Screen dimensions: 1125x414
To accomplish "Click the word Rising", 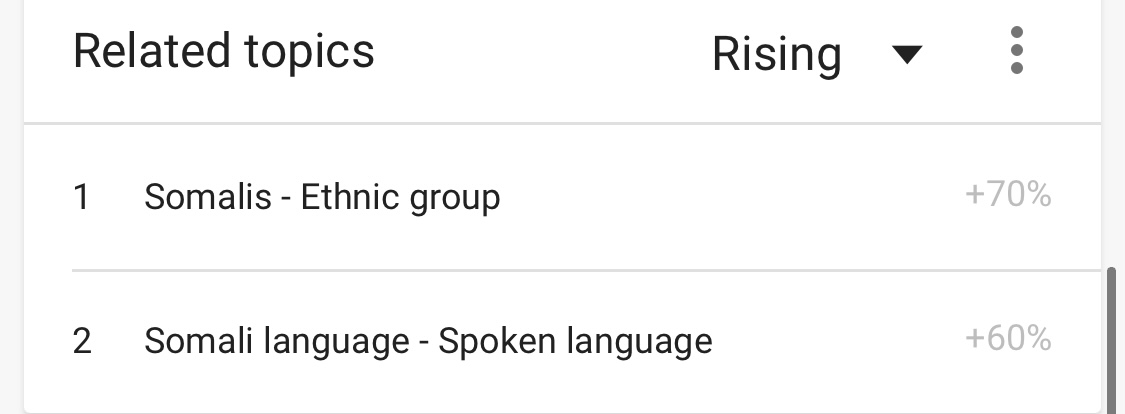I will coord(776,54).
